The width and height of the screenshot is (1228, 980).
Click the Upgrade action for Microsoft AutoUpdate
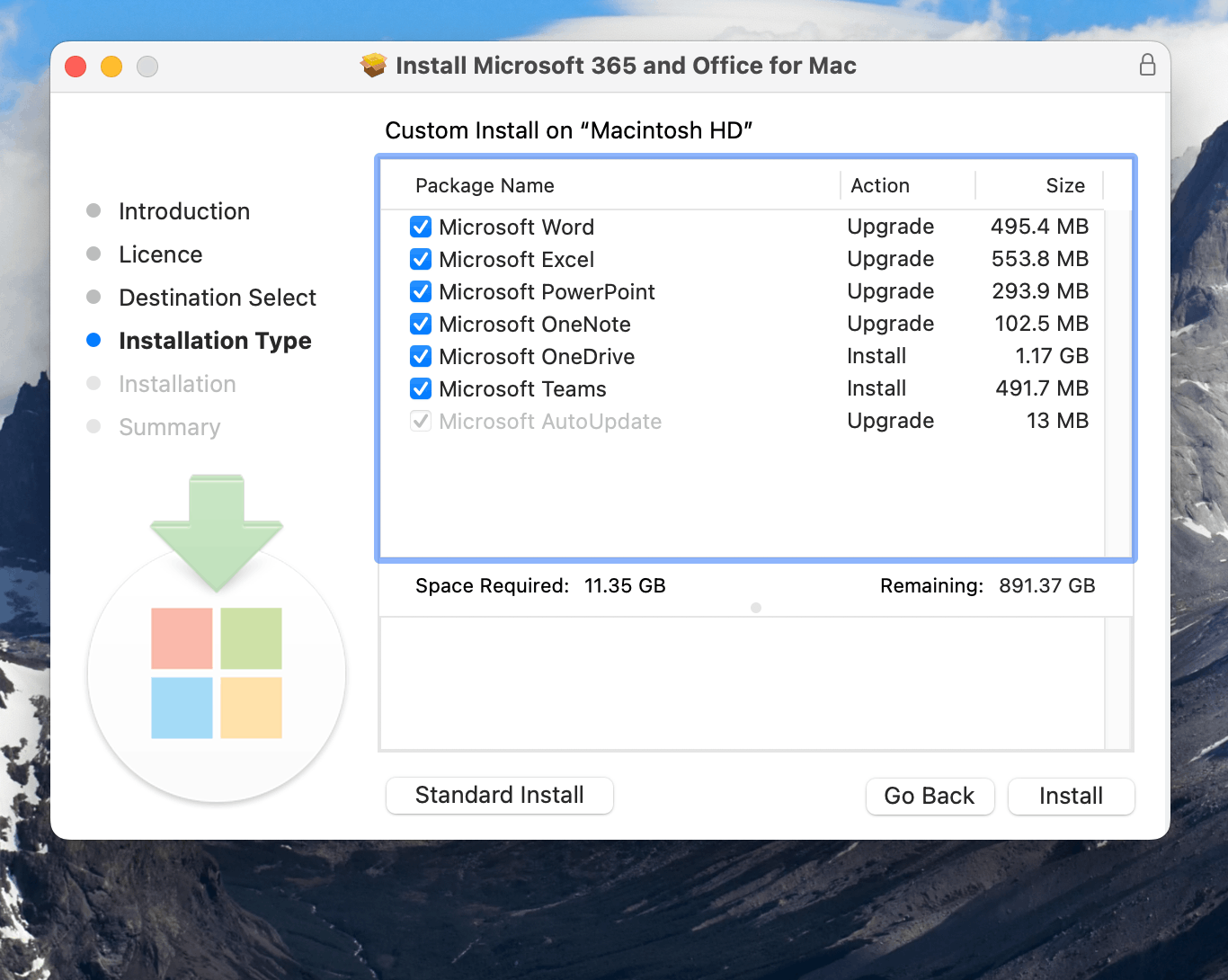[x=890, y=421]
